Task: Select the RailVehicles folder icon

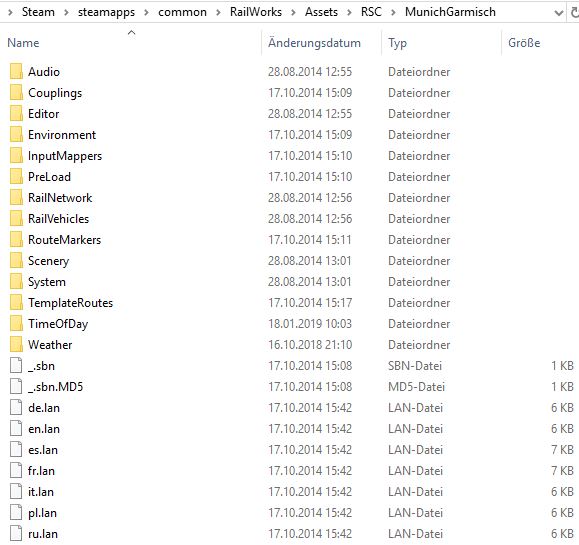Action: [16, 218]
